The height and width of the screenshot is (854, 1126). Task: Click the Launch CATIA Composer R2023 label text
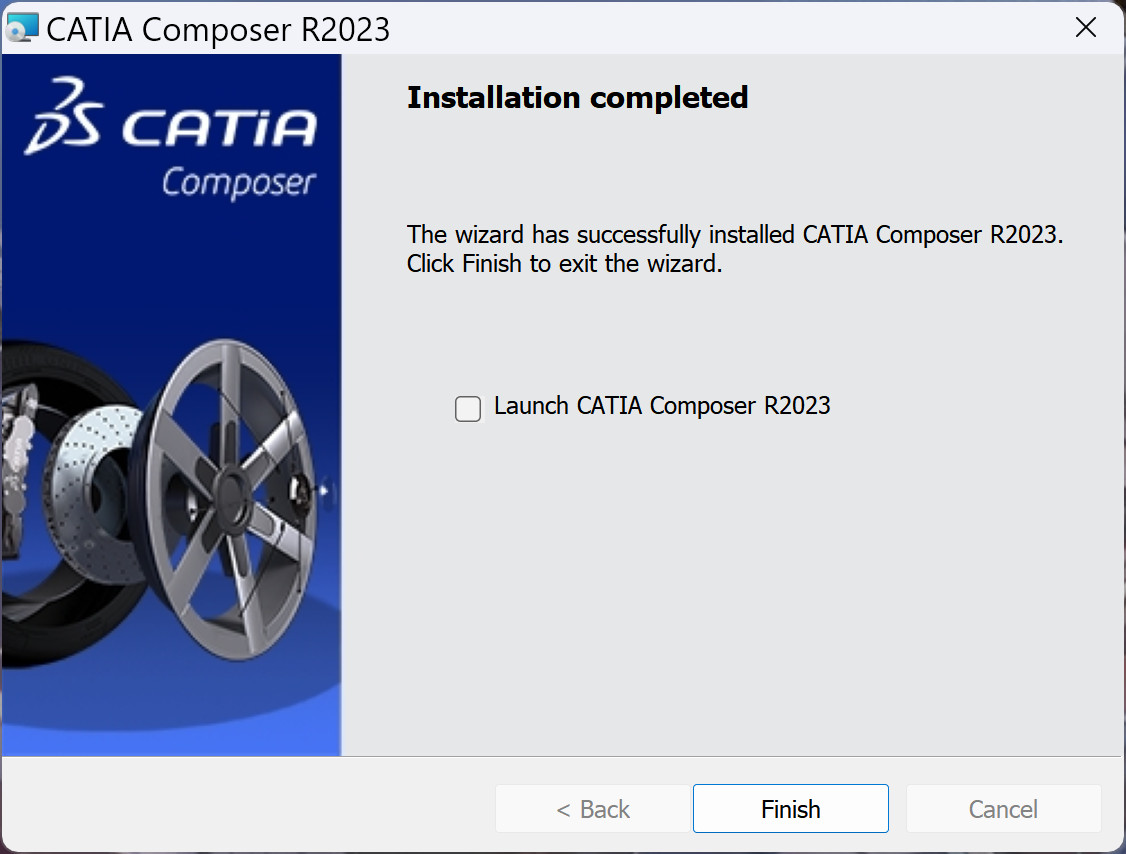662,406
